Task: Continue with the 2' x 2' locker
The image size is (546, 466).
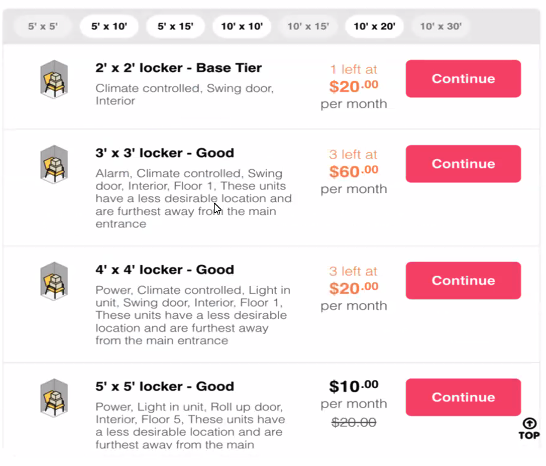Action: 463,79
